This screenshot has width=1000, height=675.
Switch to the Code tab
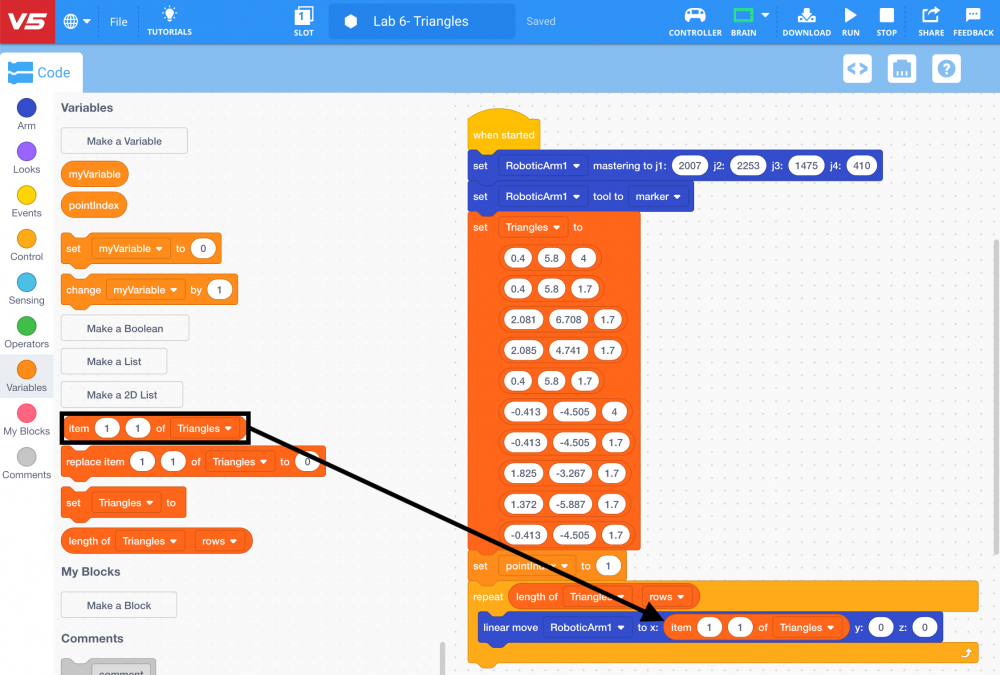coord(42,72)
